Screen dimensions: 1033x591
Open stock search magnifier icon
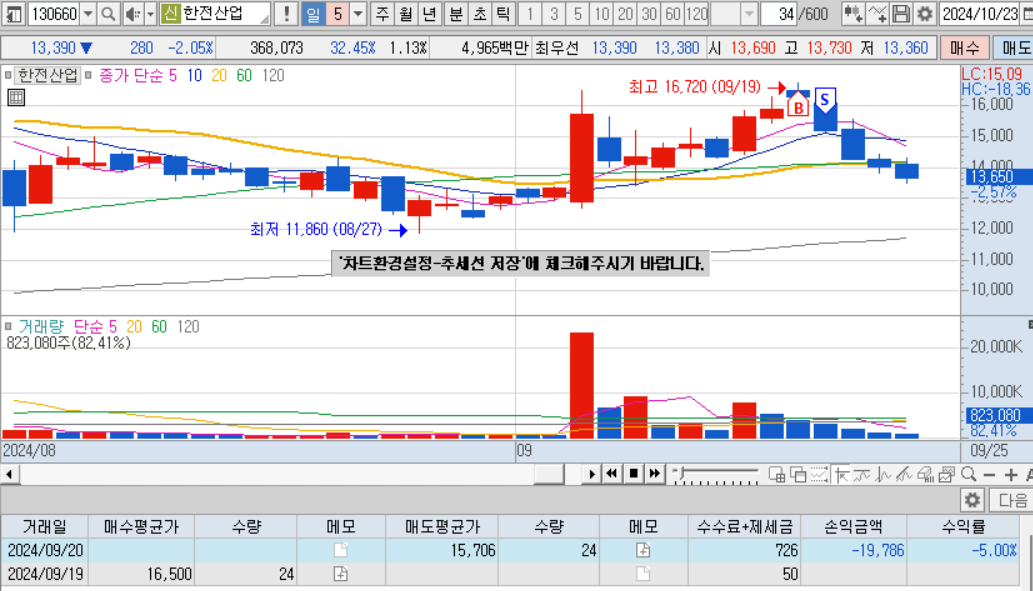(109, 14)
